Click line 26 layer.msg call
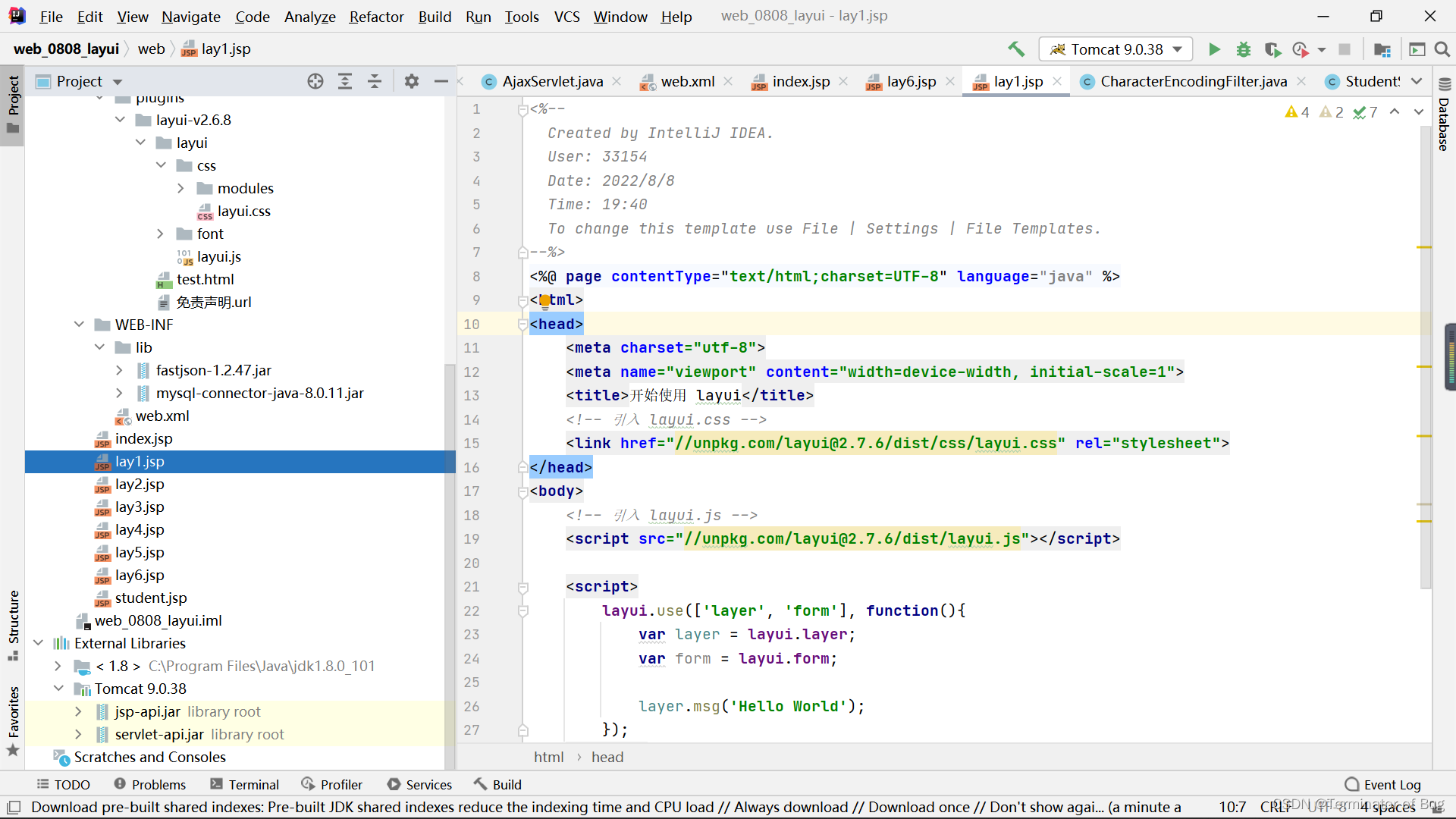Image resolution: width=1456 pixels, height=819 pixels. pyautogui.click(x=751, y=706)
